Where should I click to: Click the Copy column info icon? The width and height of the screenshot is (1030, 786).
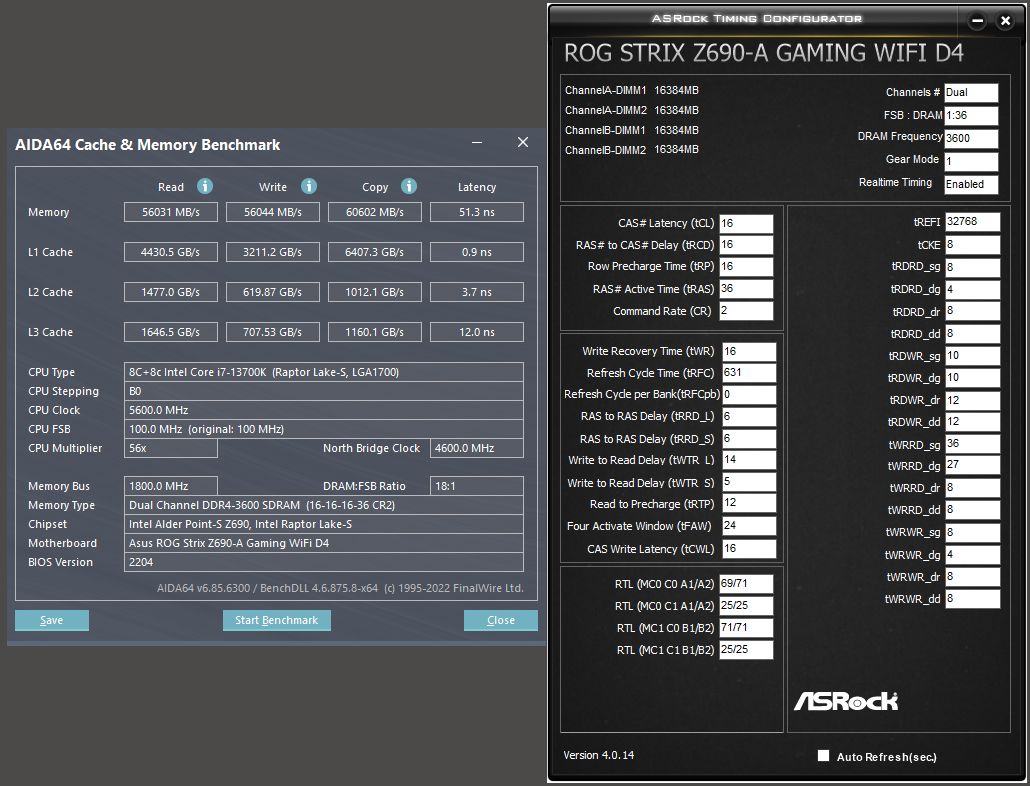pos(409,186)
